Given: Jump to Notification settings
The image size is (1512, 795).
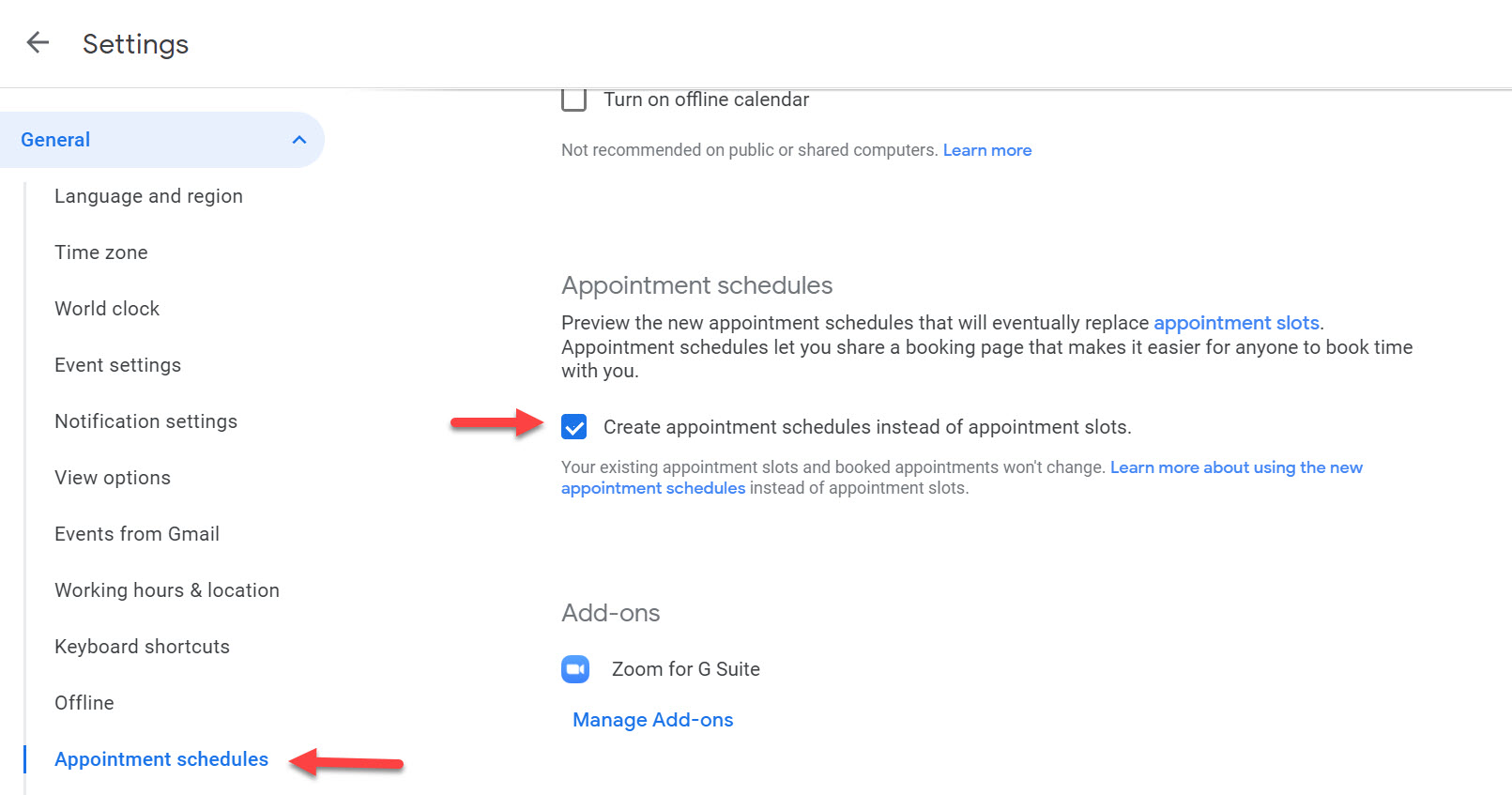Looking at the screenshot, I should click(x=145, y=421).
